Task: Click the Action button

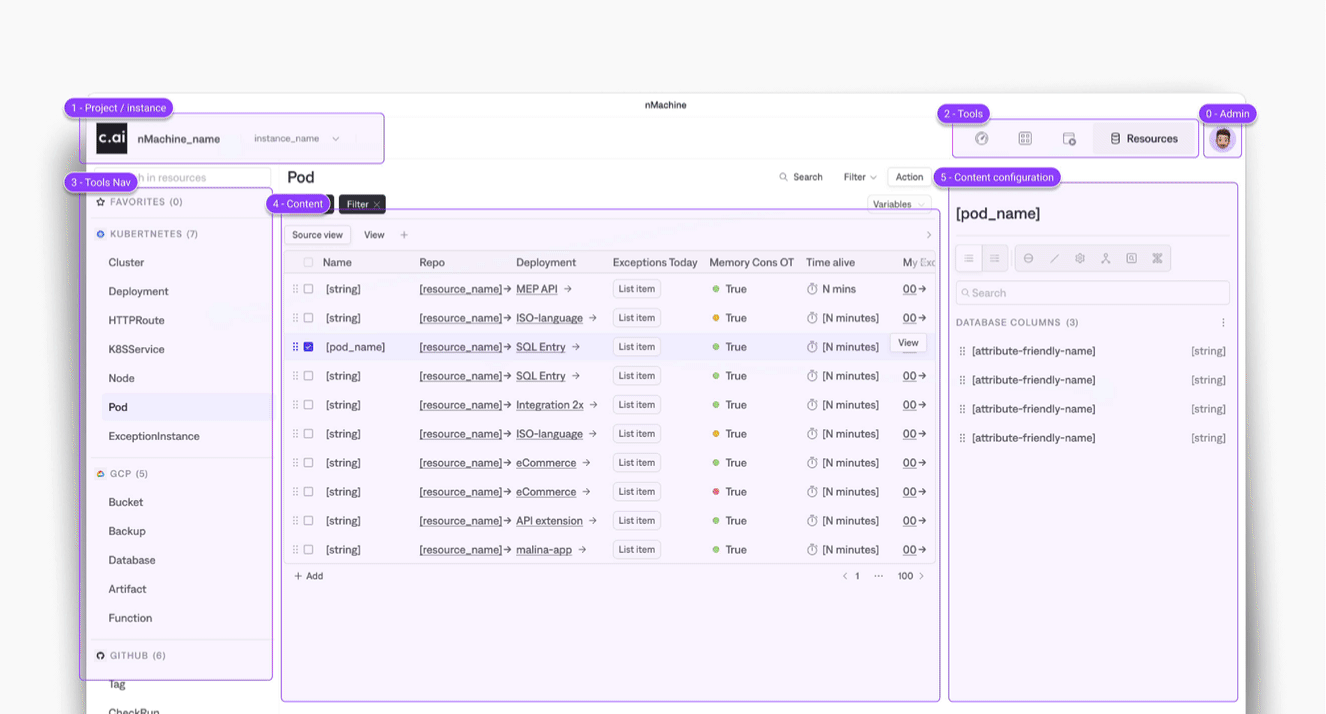Action: 909,177
